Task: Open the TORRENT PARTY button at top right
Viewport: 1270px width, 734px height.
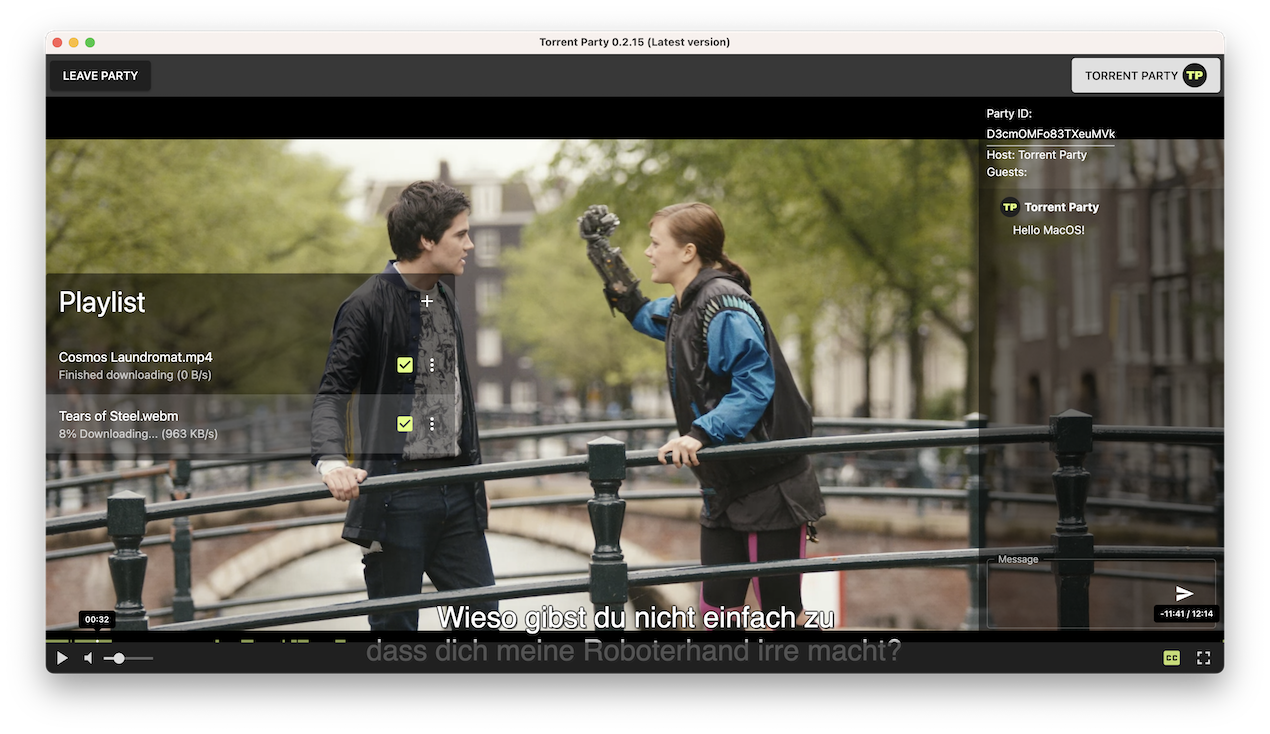Action: (x=1146, y=75)
